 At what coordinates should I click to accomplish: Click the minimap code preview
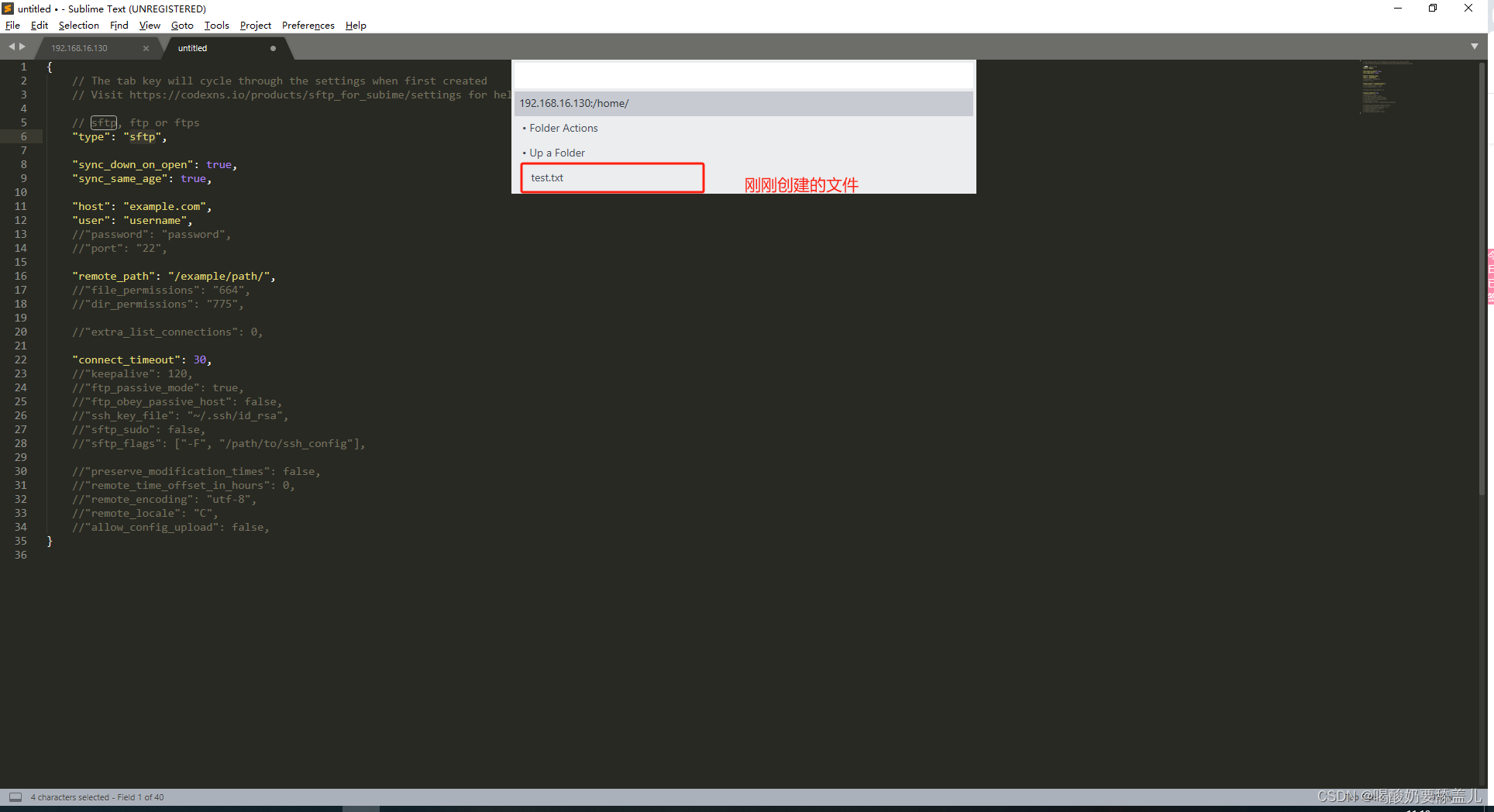pos(1386,87)
